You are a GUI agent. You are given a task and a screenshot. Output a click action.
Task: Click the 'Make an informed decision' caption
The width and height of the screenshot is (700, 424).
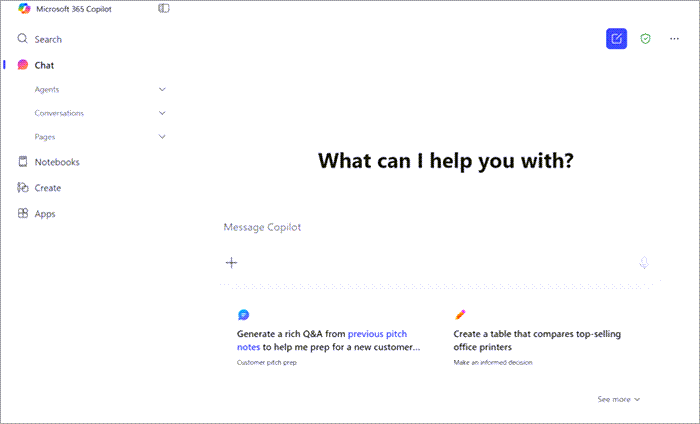click(x=493, y=362)
